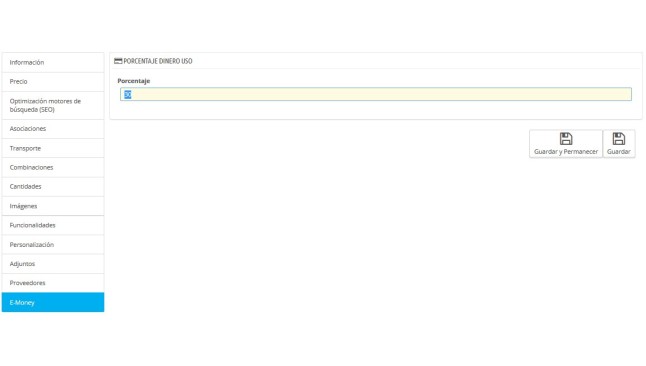Viewport: 646px width, 366px height.
Task: Select the active E-Money tab
Action: coord(53,302)
